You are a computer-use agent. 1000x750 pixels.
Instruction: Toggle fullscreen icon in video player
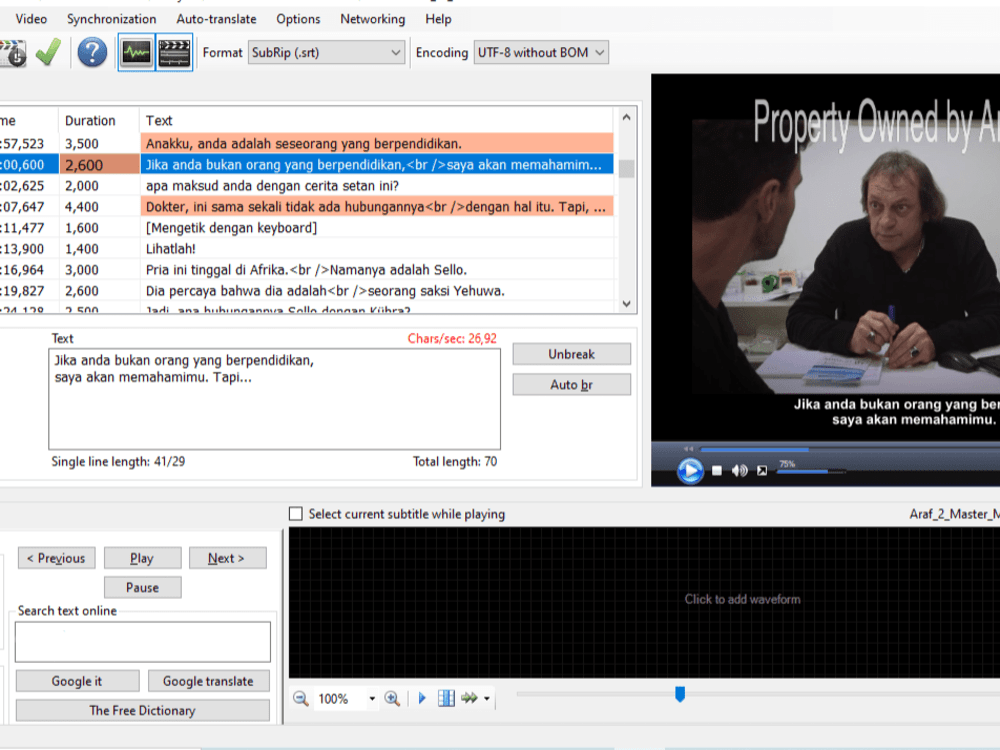(x=761, y=471)
